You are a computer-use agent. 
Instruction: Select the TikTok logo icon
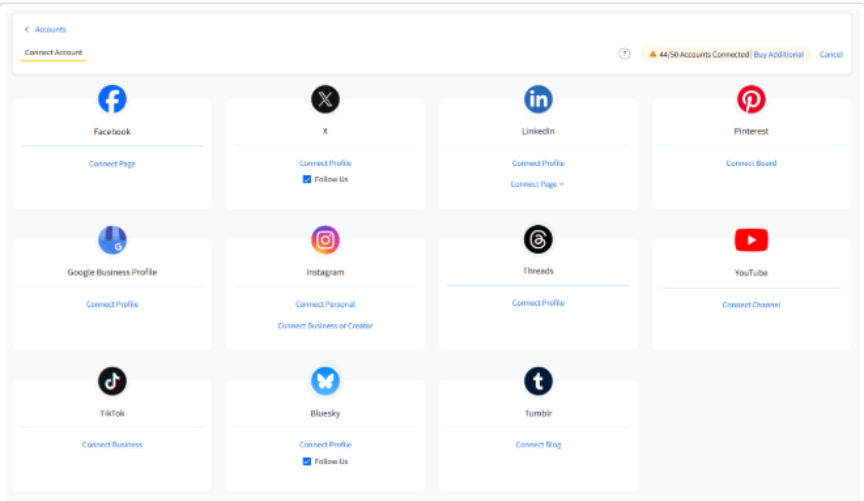tap(112, 381)
